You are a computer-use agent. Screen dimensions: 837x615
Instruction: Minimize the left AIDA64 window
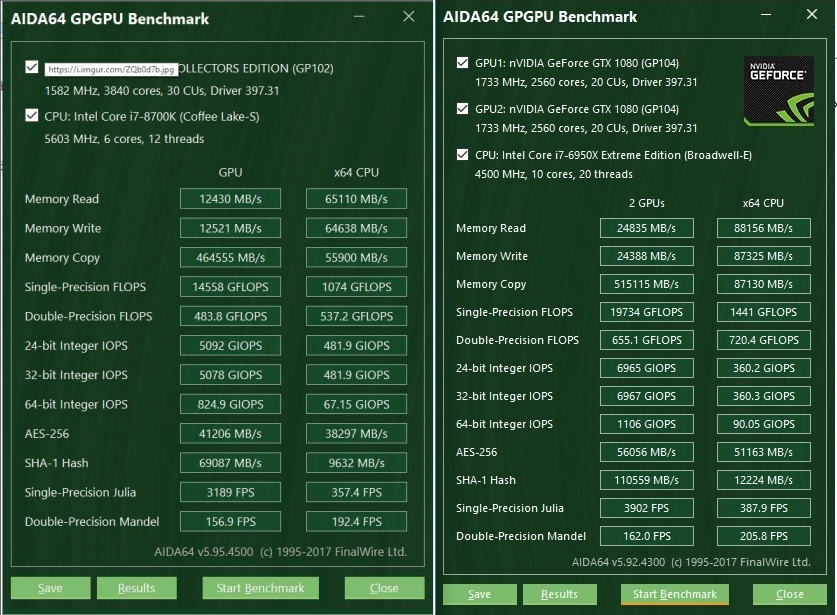[x=359, y=17]
